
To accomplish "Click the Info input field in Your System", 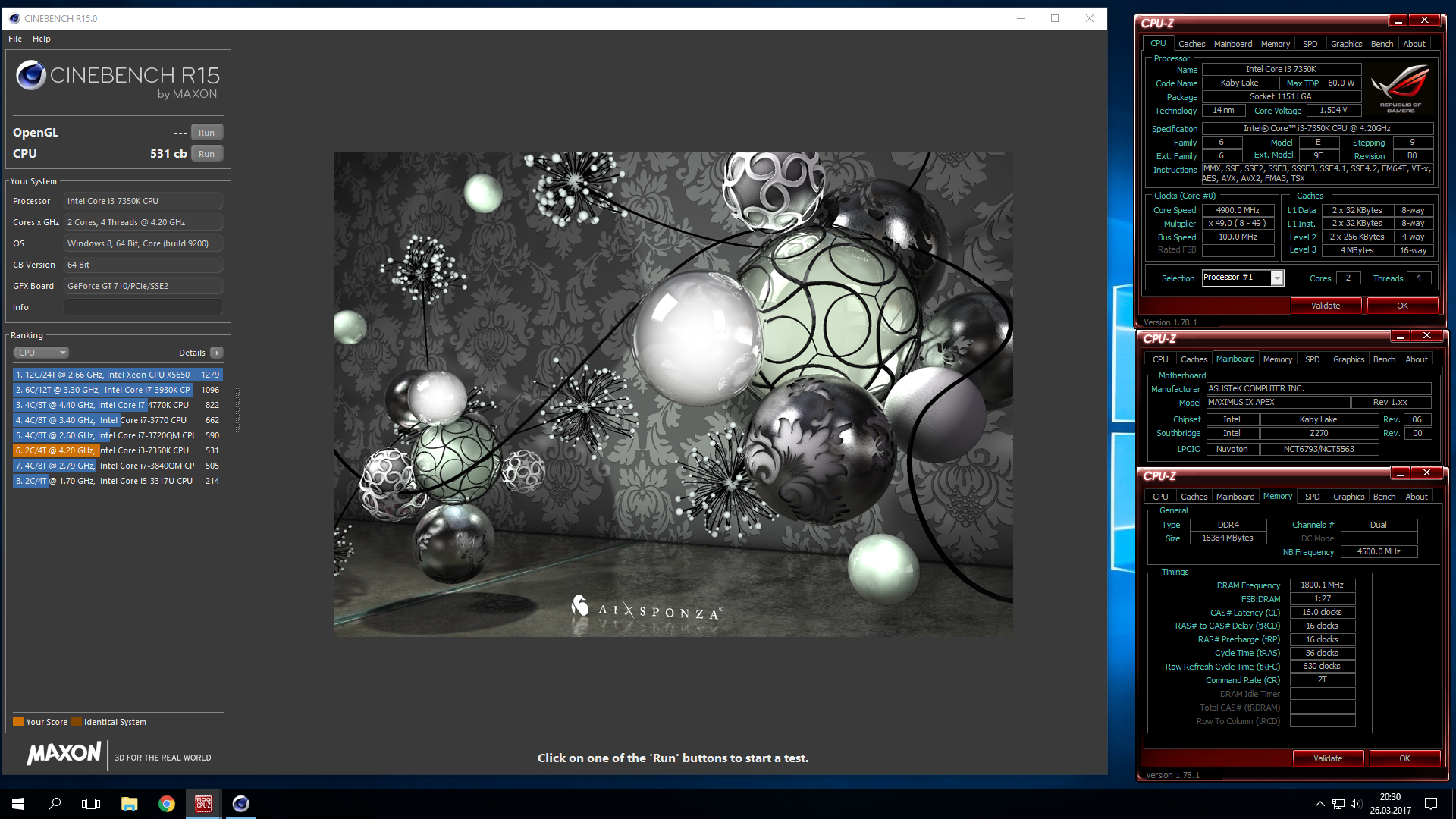I will coord(143,307).
